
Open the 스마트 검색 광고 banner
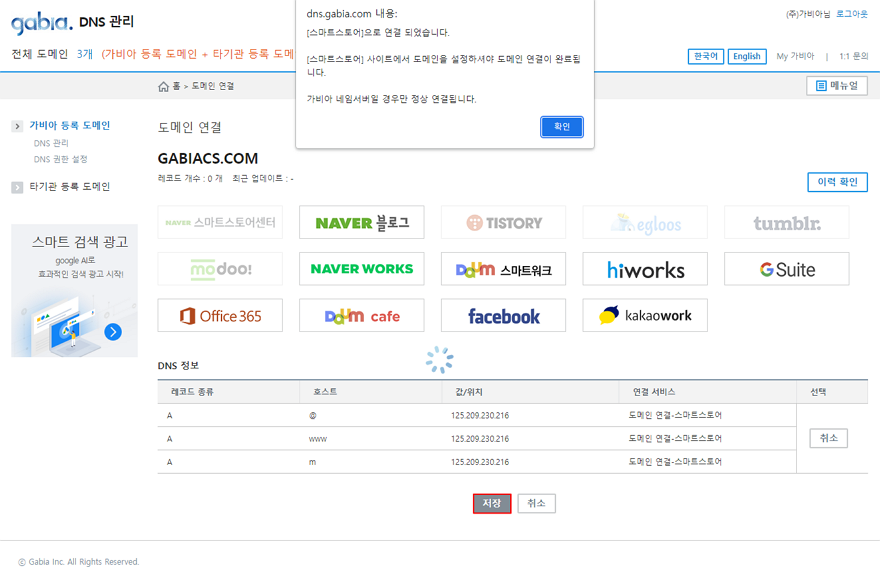(74, 291)
